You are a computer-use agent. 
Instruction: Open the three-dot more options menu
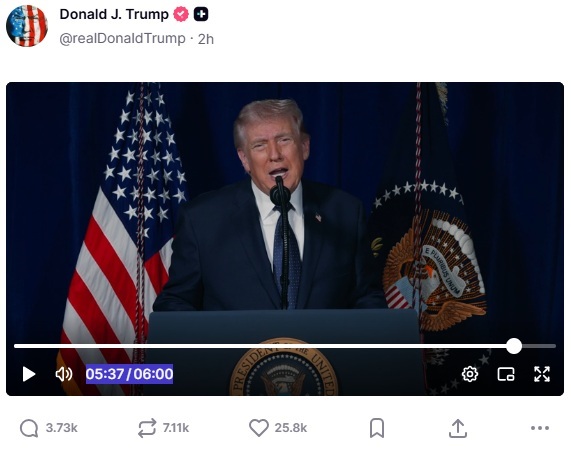[x=540, y=428]
